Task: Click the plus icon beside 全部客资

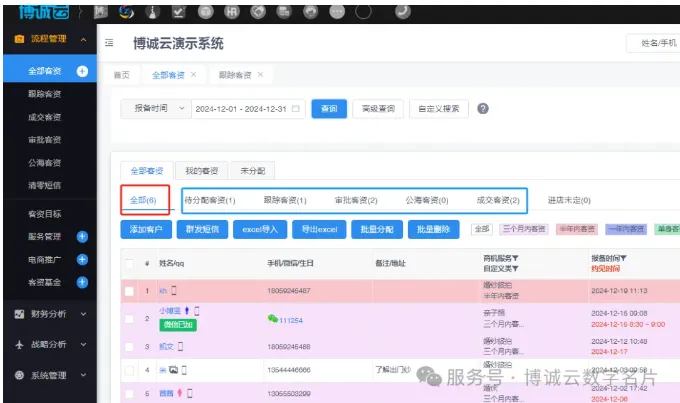Action: pyautogui.click(x=82, y=71)
